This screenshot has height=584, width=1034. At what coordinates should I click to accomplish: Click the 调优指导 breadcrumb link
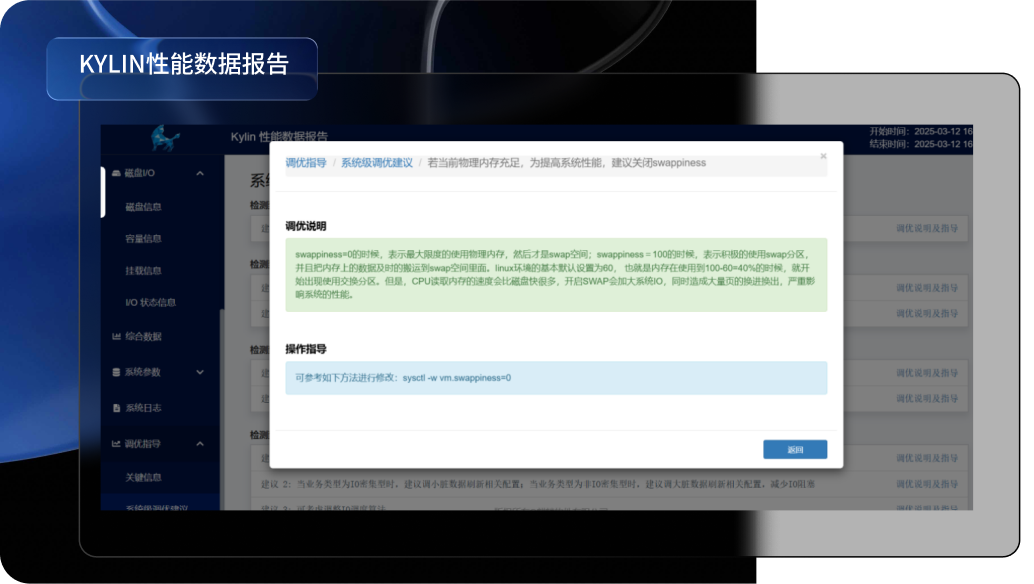[x=306, y=163]
